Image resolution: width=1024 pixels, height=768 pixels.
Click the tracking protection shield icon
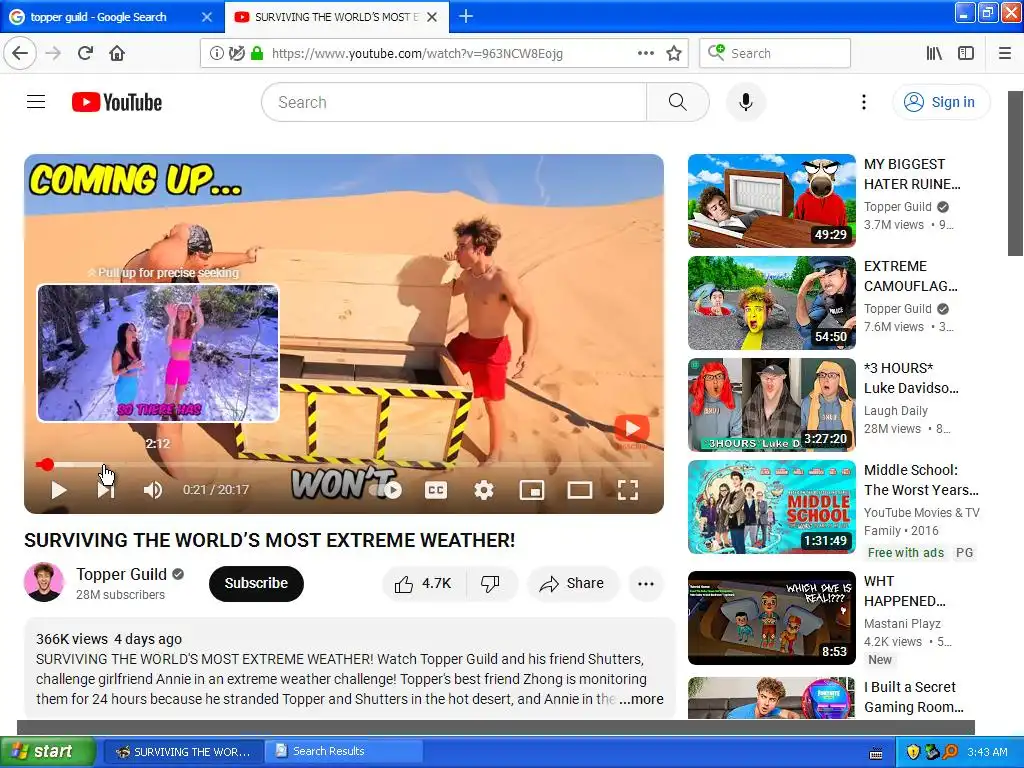(236, 54)
